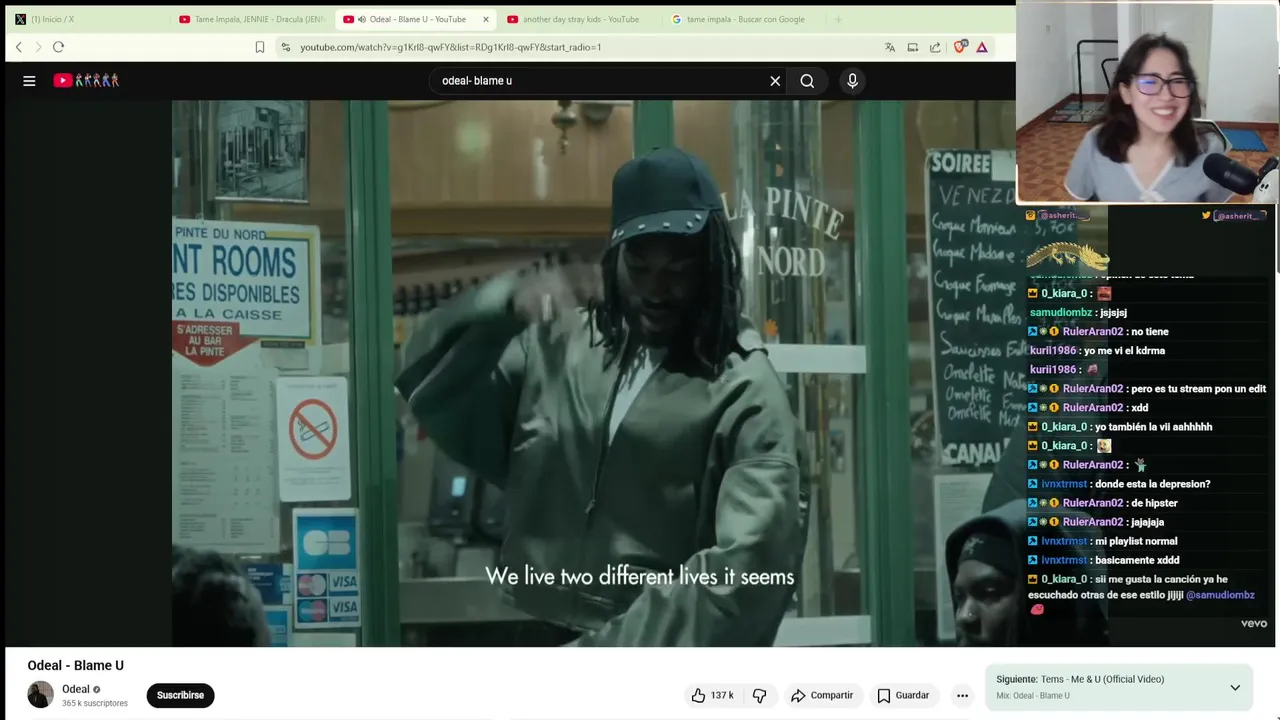Image resolution: width=1280 pixels, height=720 pixels.
Task: Click the 365 k suscriptores text
Action: click(x=95, y=704)
